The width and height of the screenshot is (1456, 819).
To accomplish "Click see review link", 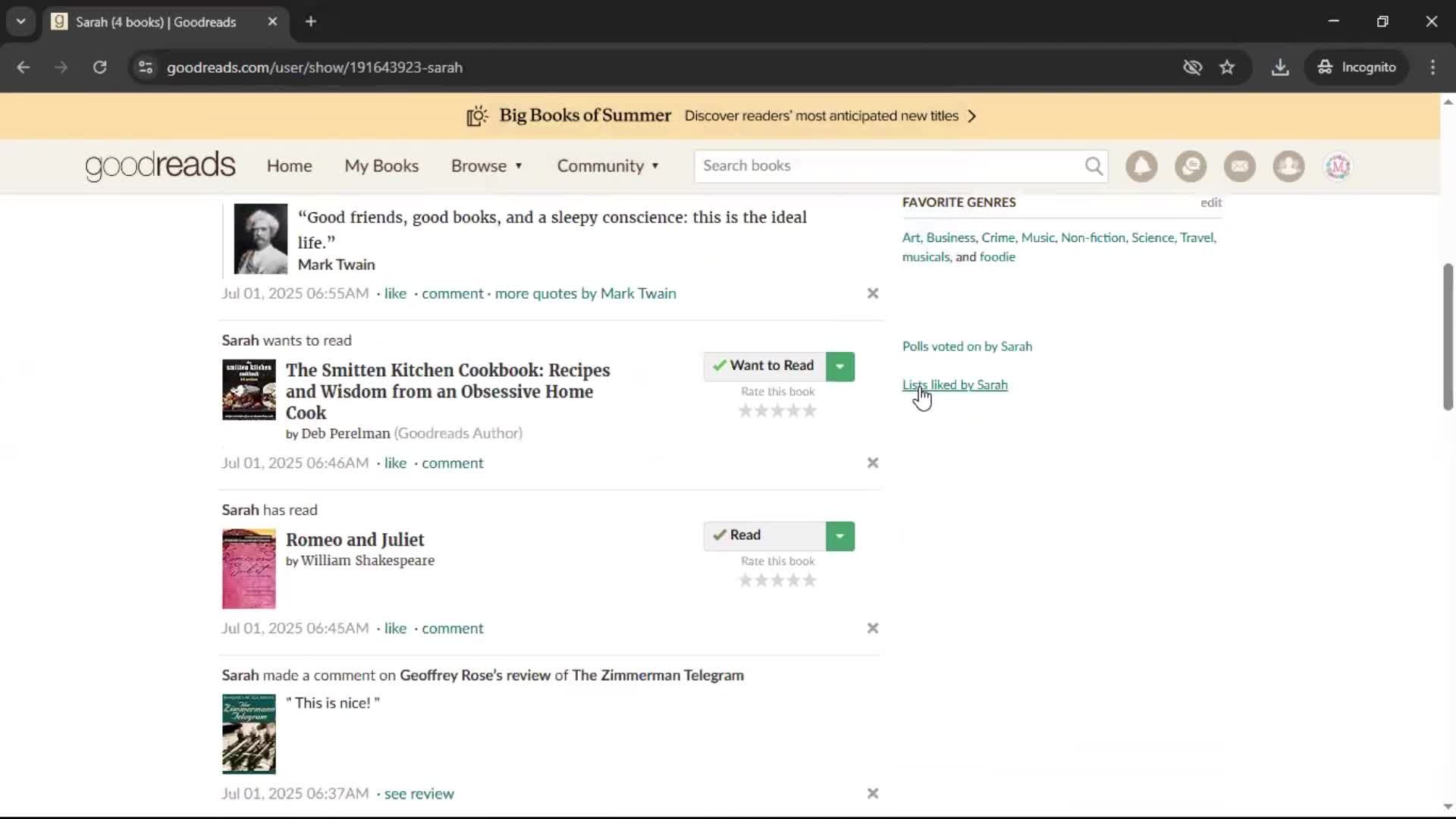I will point(419,793).
